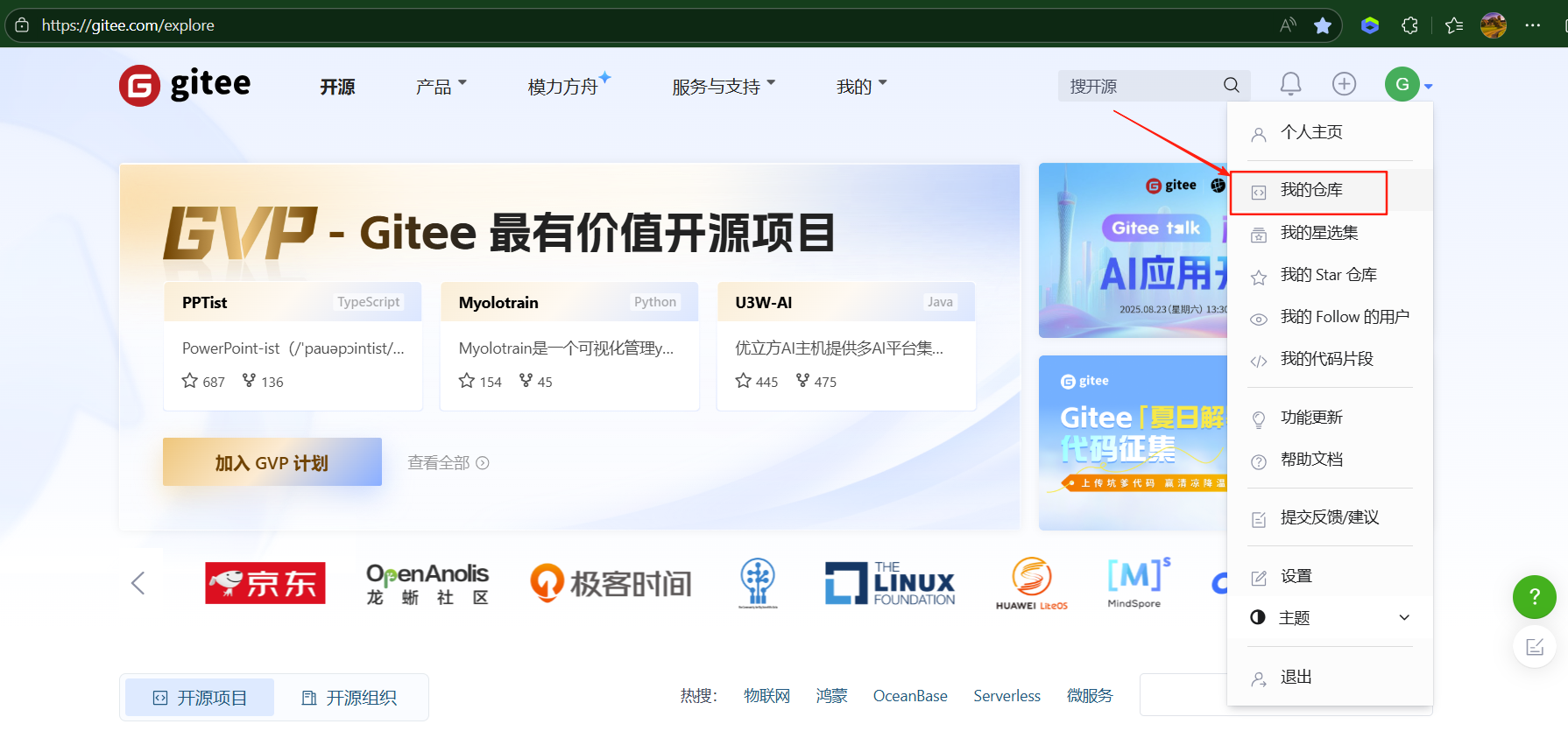Click hot search term 物联网
The width and height of the screenshot is (1568, 731).
(766, 696)
